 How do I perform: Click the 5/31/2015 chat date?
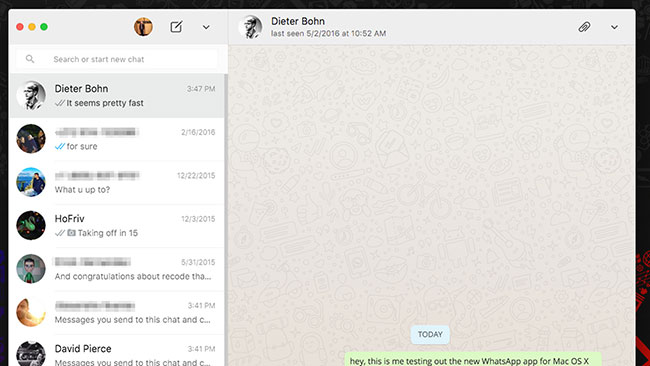tap(198, 262)
